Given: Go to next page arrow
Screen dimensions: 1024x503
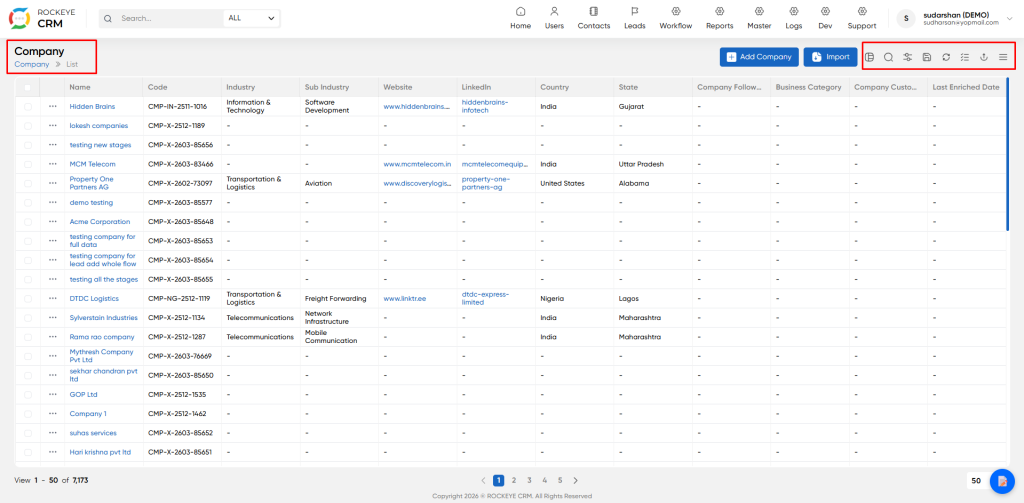Looking at the screenshot, I should 575,480.
